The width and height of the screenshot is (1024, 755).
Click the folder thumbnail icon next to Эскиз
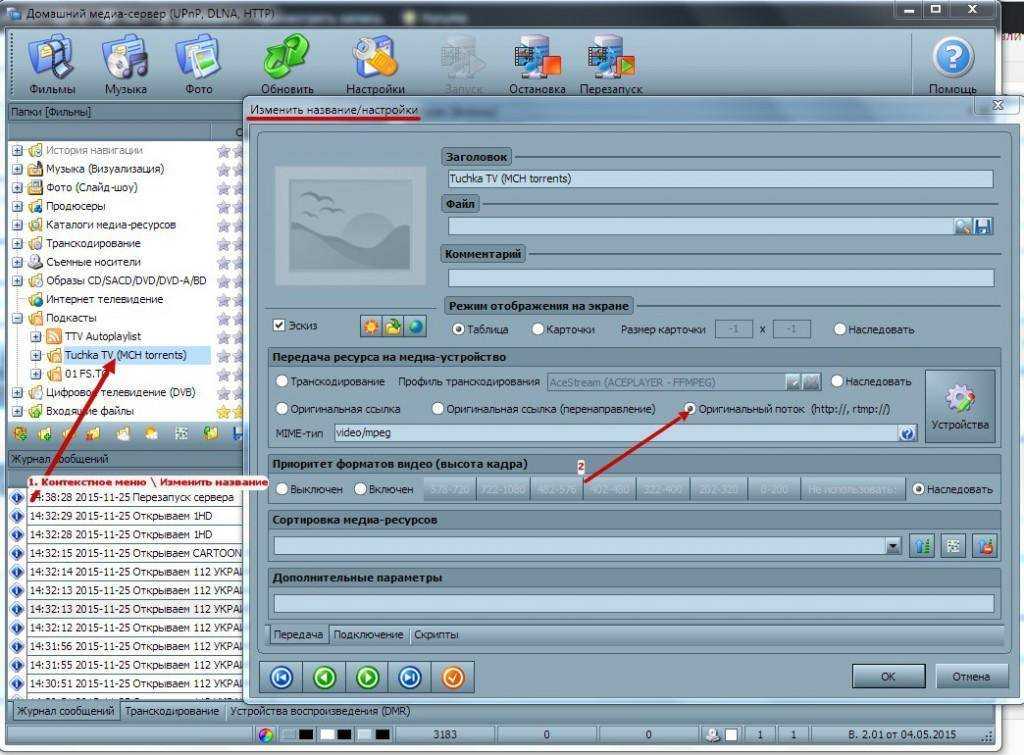point(393,327)
